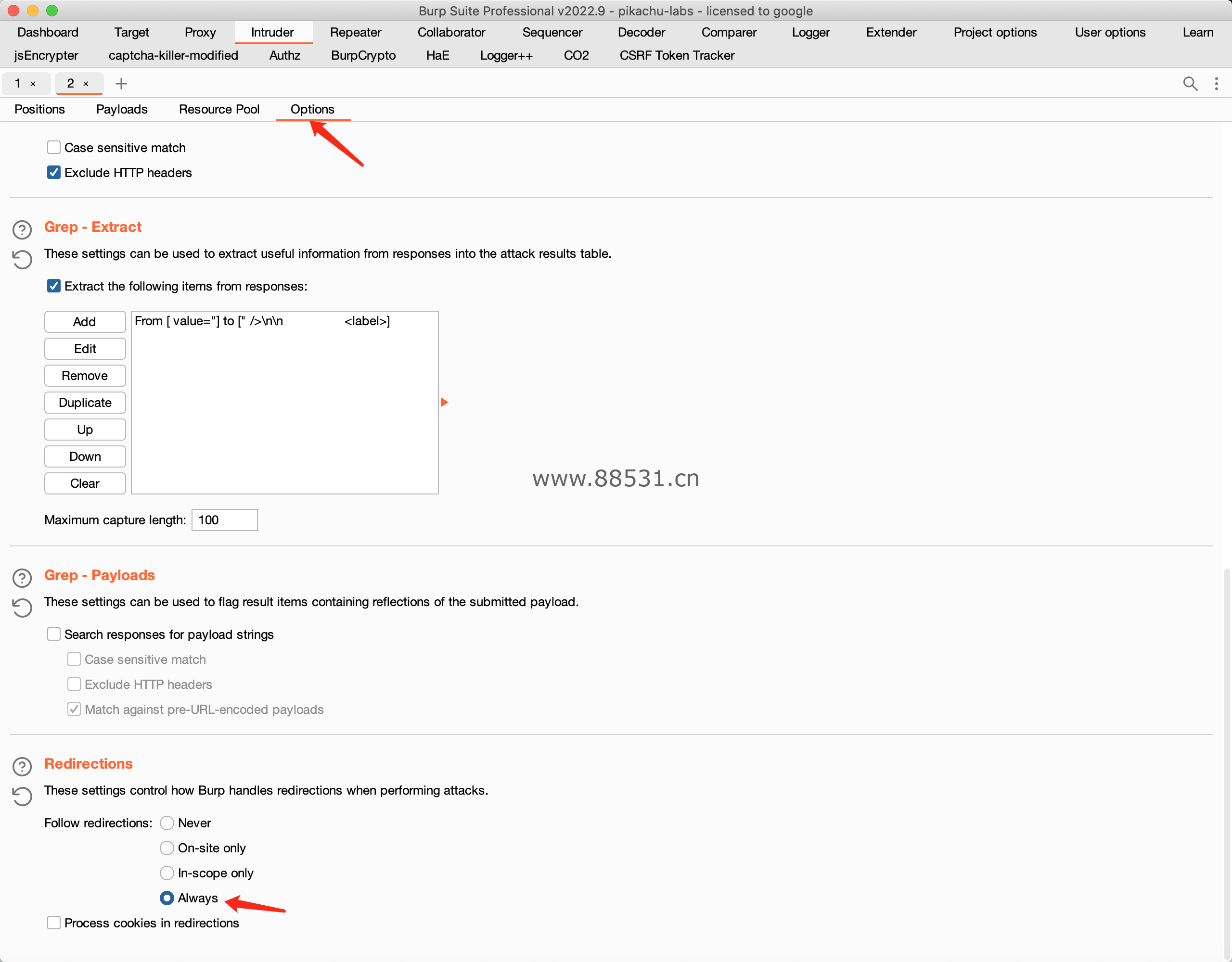Select the 'From [ value="]' extract rule row
Screen dimensions: 1232x962
point(284,321)
